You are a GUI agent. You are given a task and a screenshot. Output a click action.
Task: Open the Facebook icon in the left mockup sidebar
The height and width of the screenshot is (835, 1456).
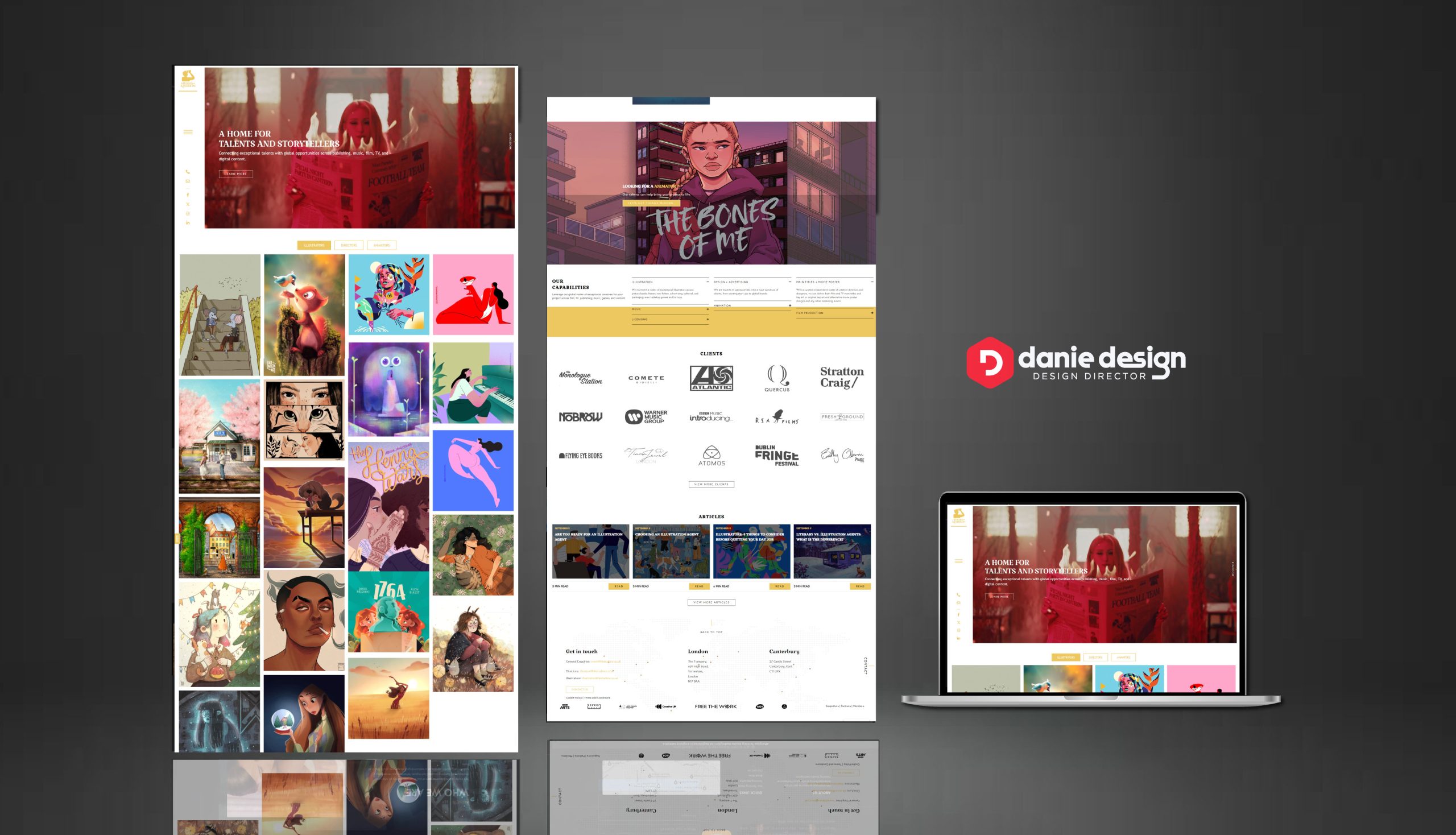[x=188, y=195]
